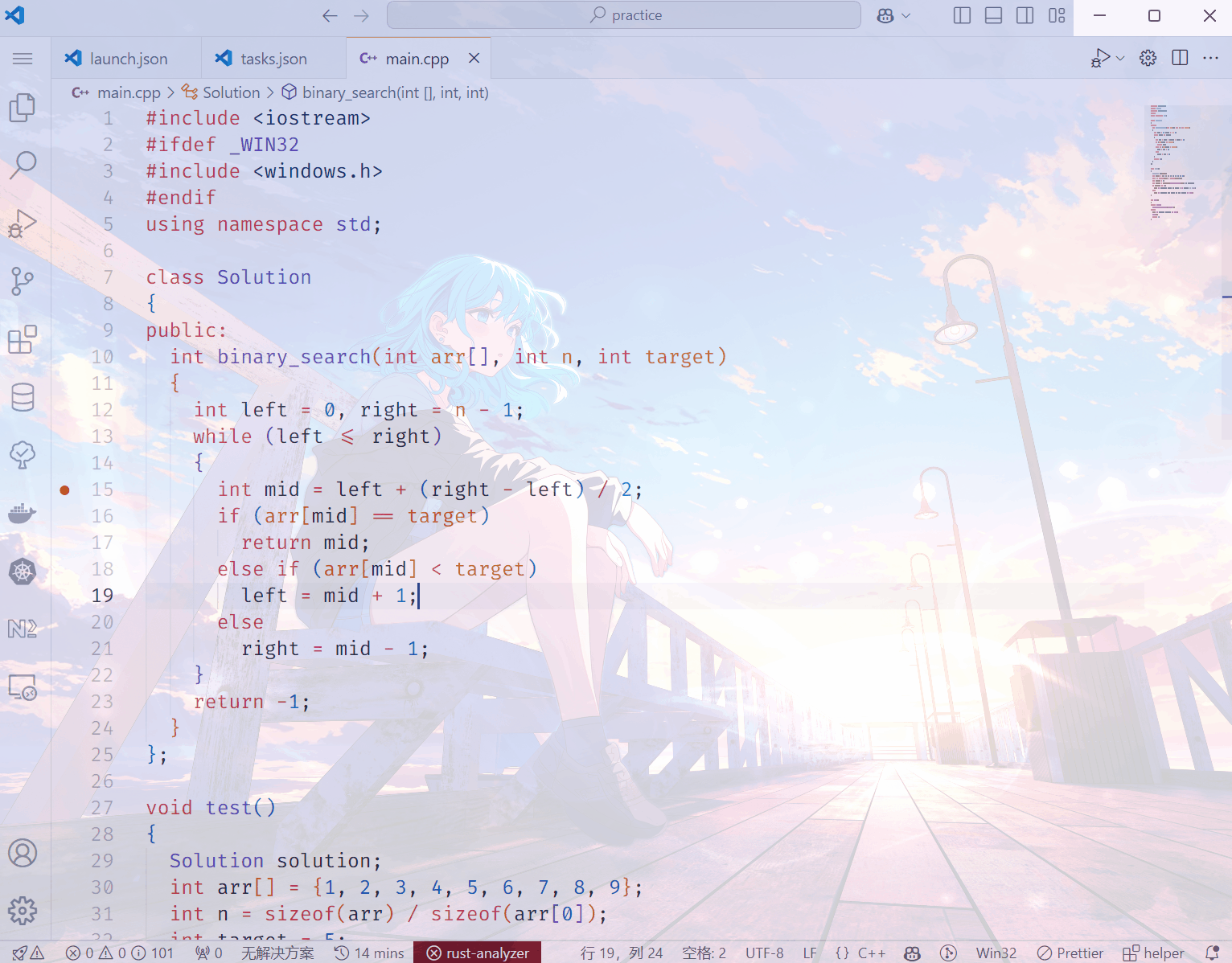Toggle the bottom panel layout
This screenshot has width=1232, height=963.
(993, 14)
